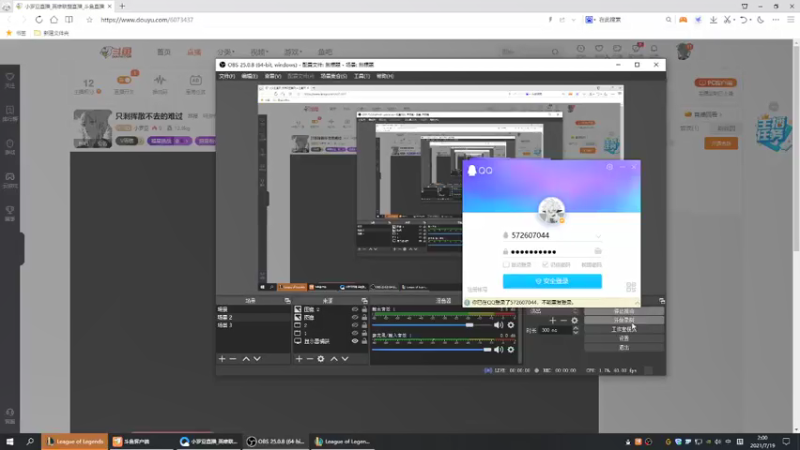Open QQ login settings gear icon
Image resolution: width=800 pixels, height=450 pixels.
click(x=609, y=167)
